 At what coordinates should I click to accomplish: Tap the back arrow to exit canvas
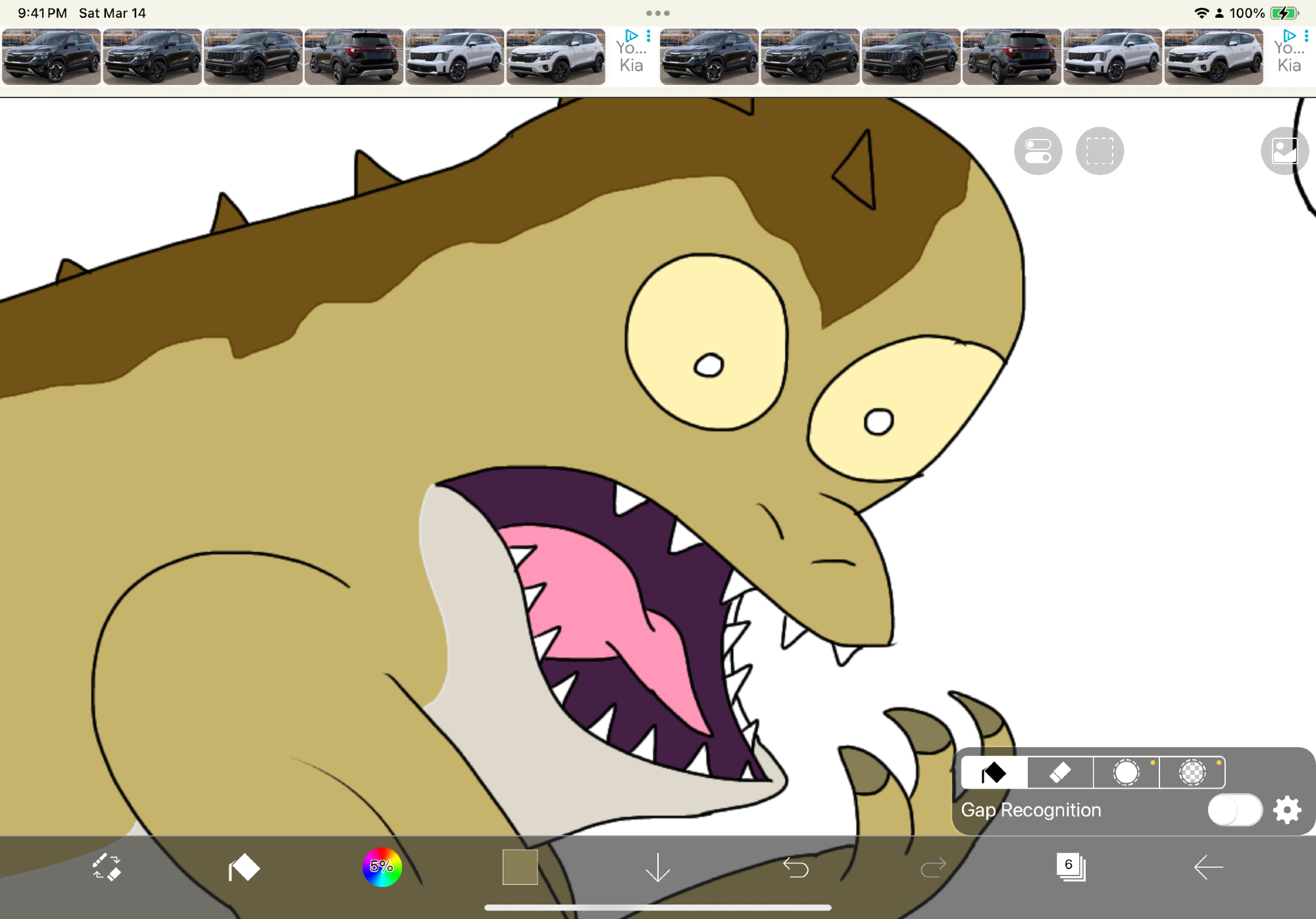point(1208,868)
